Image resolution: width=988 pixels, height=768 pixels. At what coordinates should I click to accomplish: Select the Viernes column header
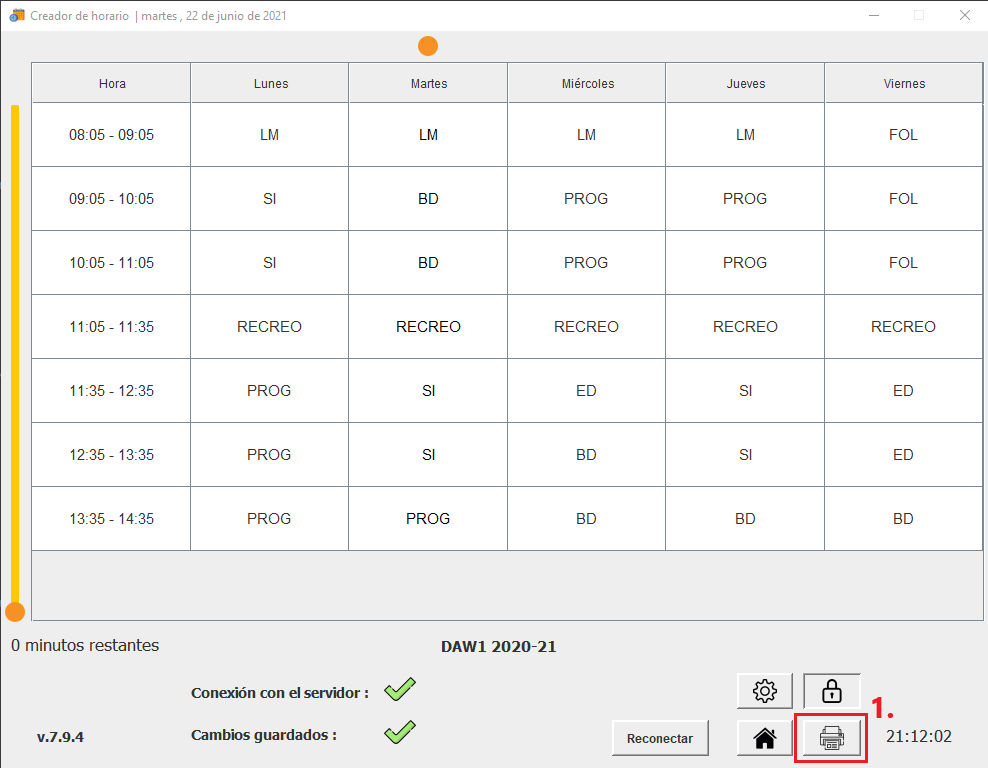pyautogui.click(x=903, y=84)
